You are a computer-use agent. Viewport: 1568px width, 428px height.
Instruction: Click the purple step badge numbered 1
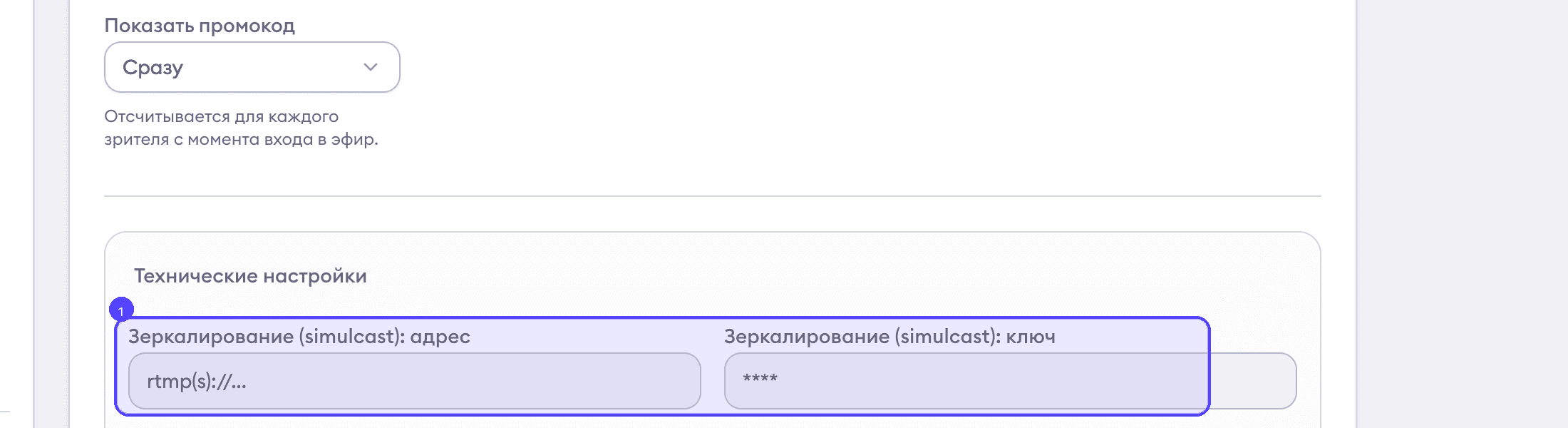coord(121,310)
